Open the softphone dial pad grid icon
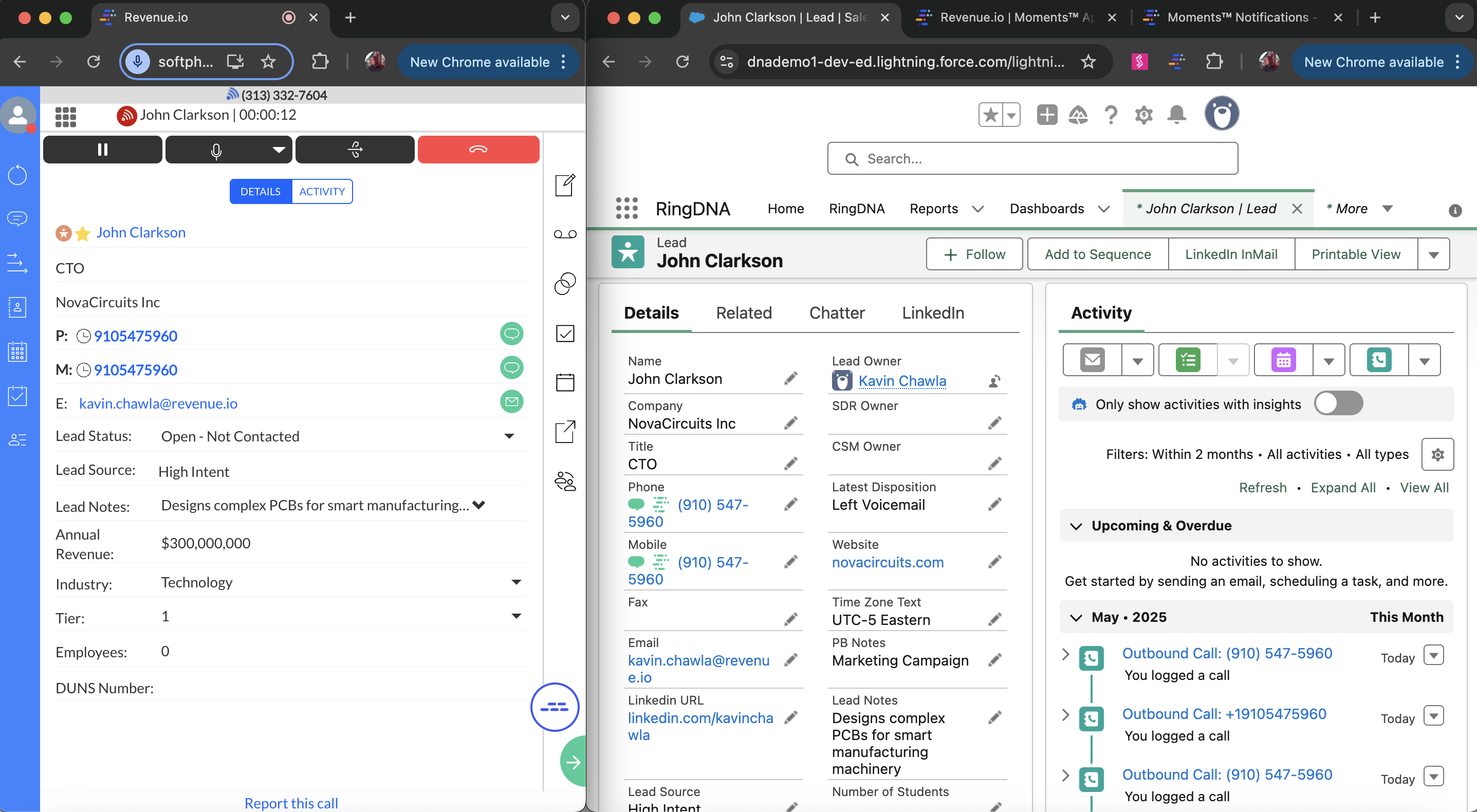Viewport: 1477px width, 812px height. click(66, 117)
